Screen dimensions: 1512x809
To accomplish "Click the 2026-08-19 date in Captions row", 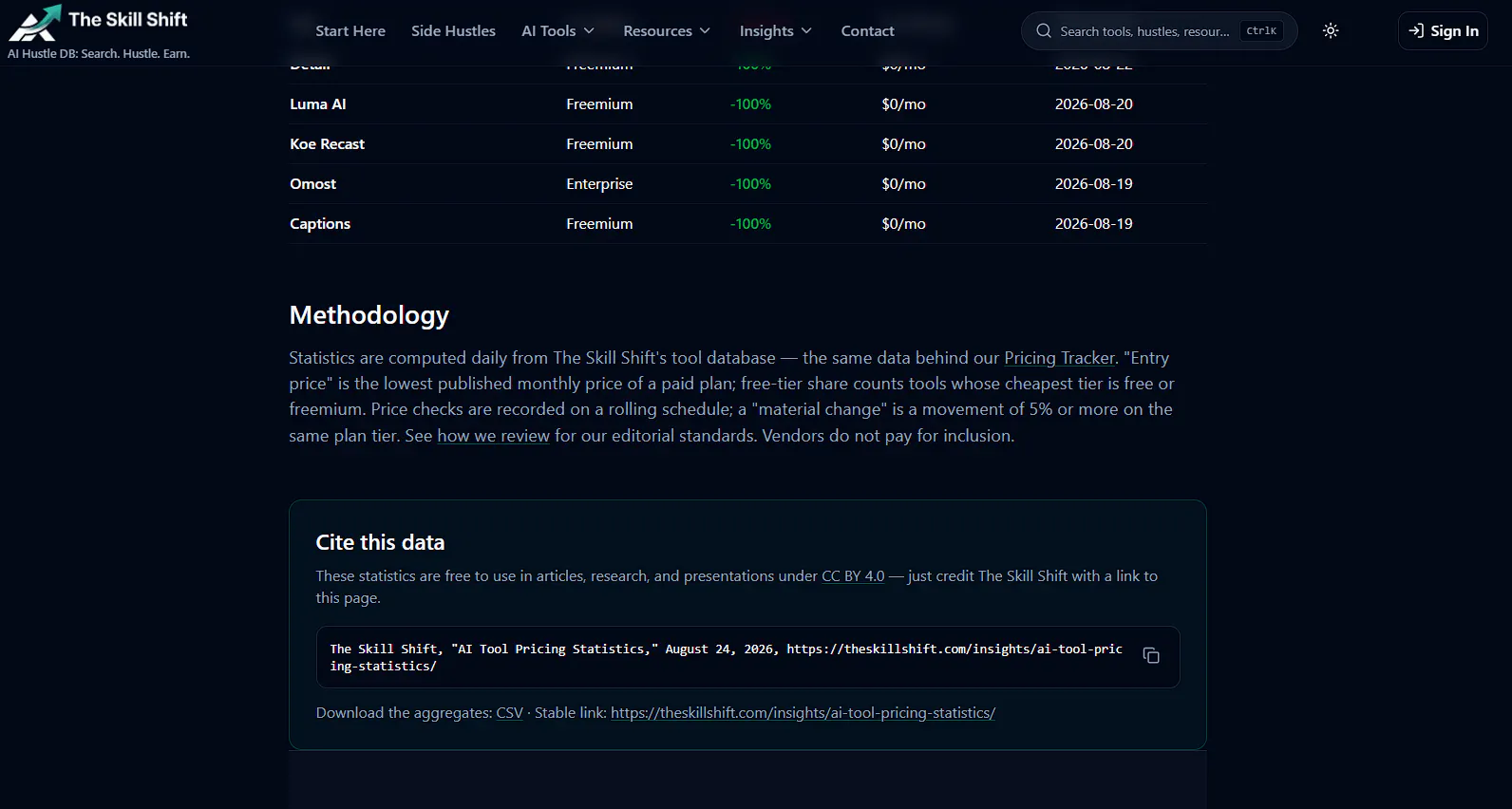I will 1094,224.
